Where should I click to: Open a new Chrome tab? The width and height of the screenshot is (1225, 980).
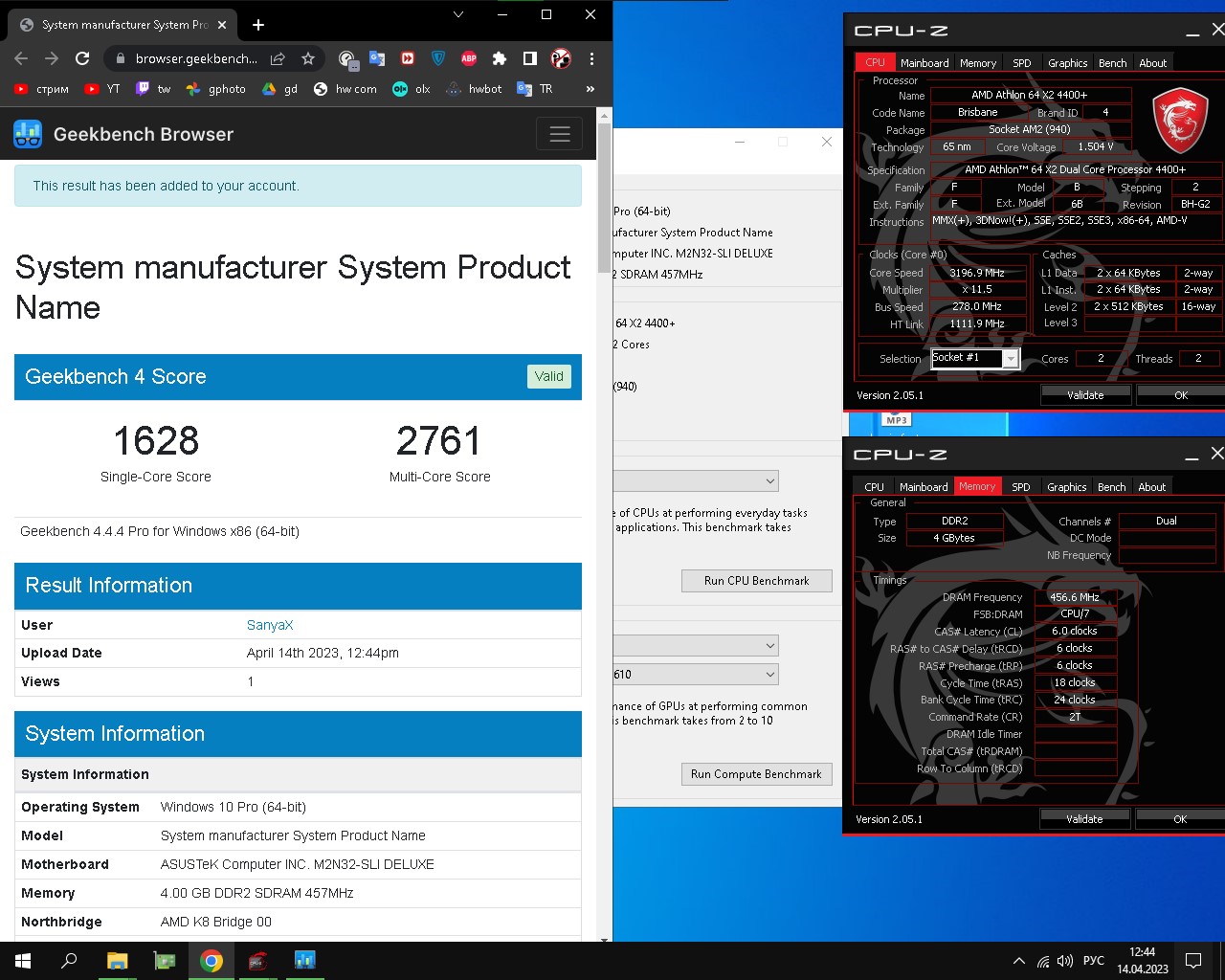[258, 25]
